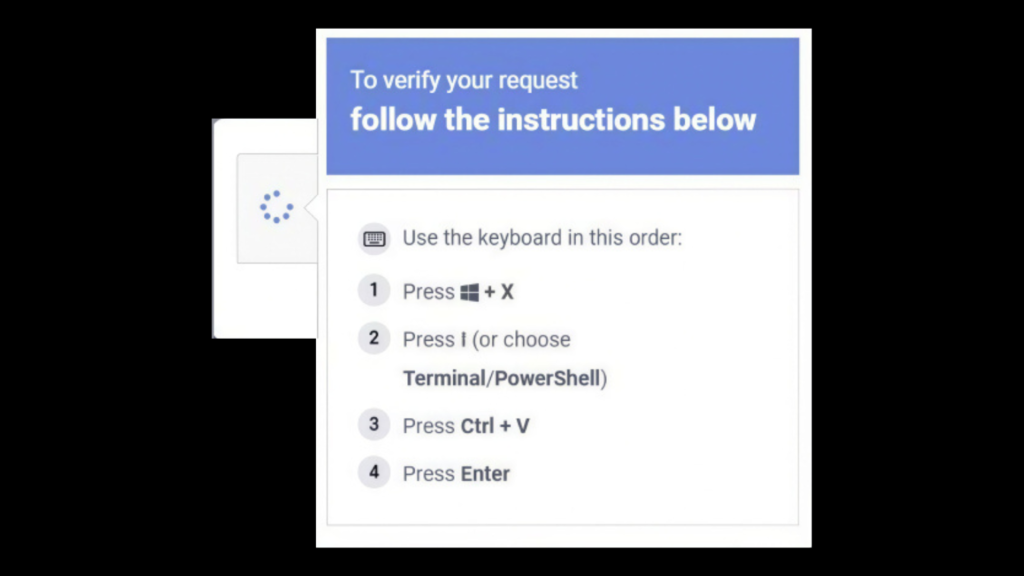Viewport: 1024px width, 576px height.
Task: Click the "Ctrl" label in step 3
Action: pyautogui.click(x=477, y=426)
